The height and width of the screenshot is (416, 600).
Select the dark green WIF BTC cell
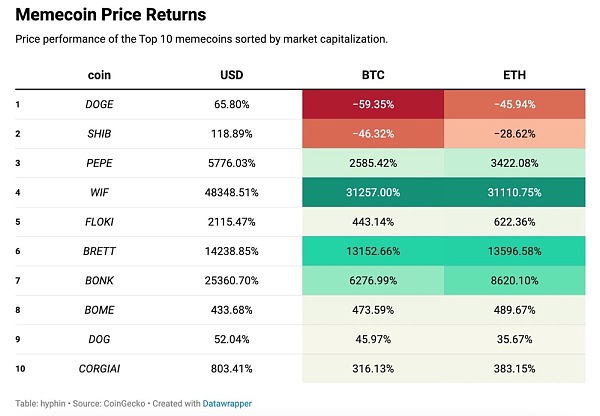point(374,190)
